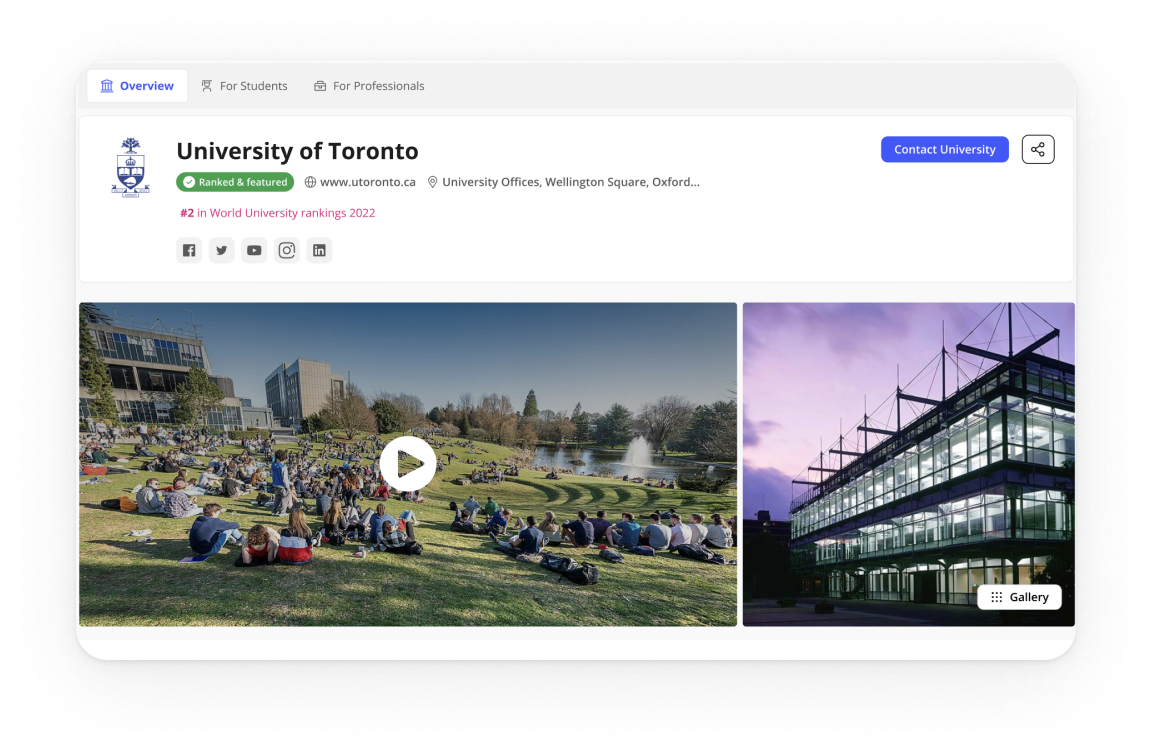1152x752 pixels.
Task: Open the Twitter social icon
Action: [222, 250]
